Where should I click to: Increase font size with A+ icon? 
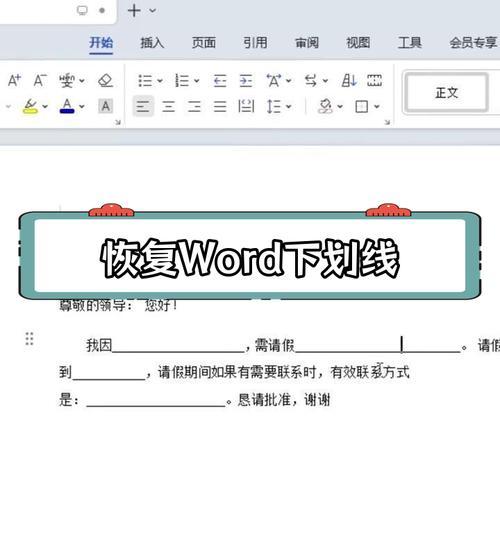pos(14,81)
